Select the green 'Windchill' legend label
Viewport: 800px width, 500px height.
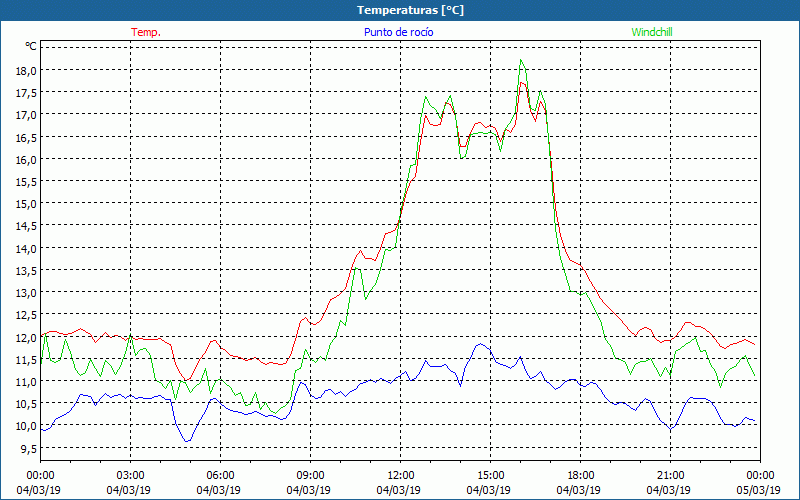(652, 32)
